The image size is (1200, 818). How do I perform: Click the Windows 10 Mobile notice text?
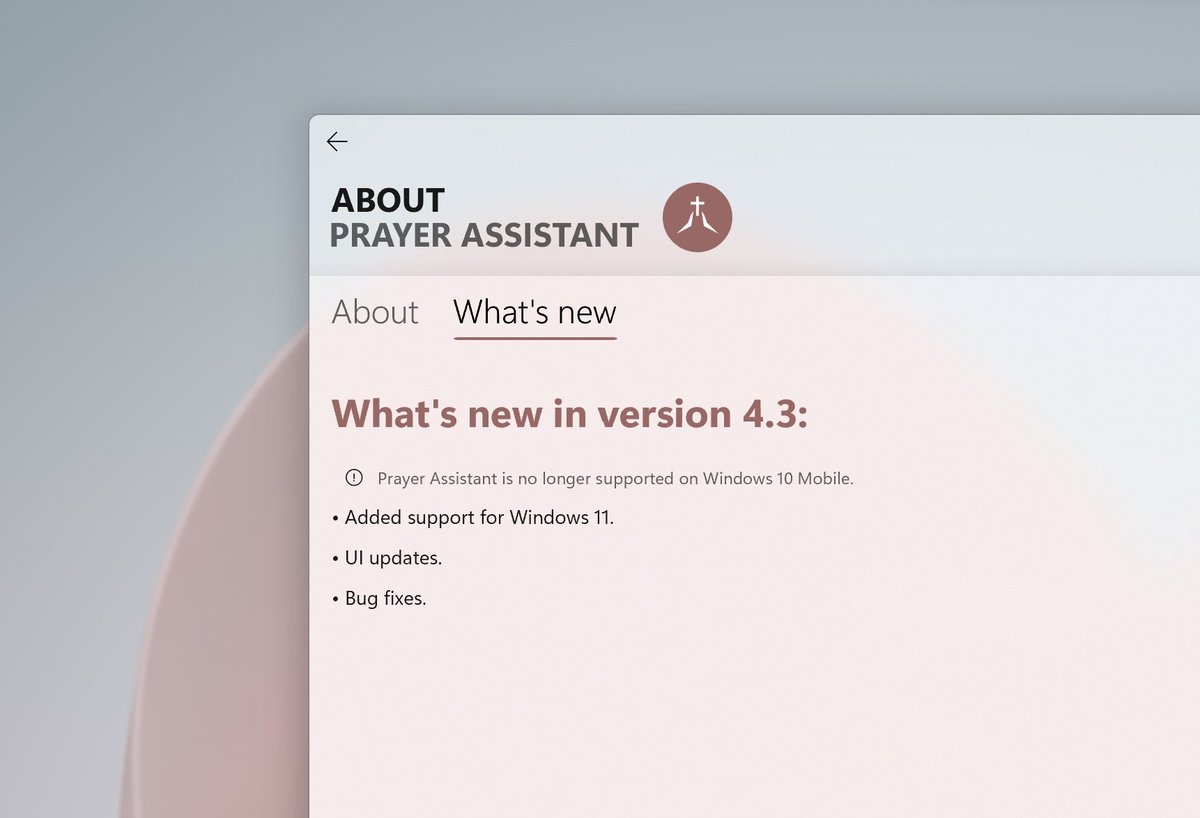click(615, 478)
